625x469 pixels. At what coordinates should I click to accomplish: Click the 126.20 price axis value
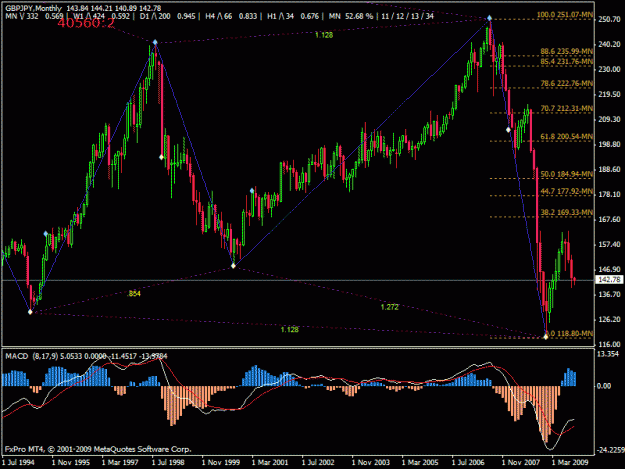(609, 319)
